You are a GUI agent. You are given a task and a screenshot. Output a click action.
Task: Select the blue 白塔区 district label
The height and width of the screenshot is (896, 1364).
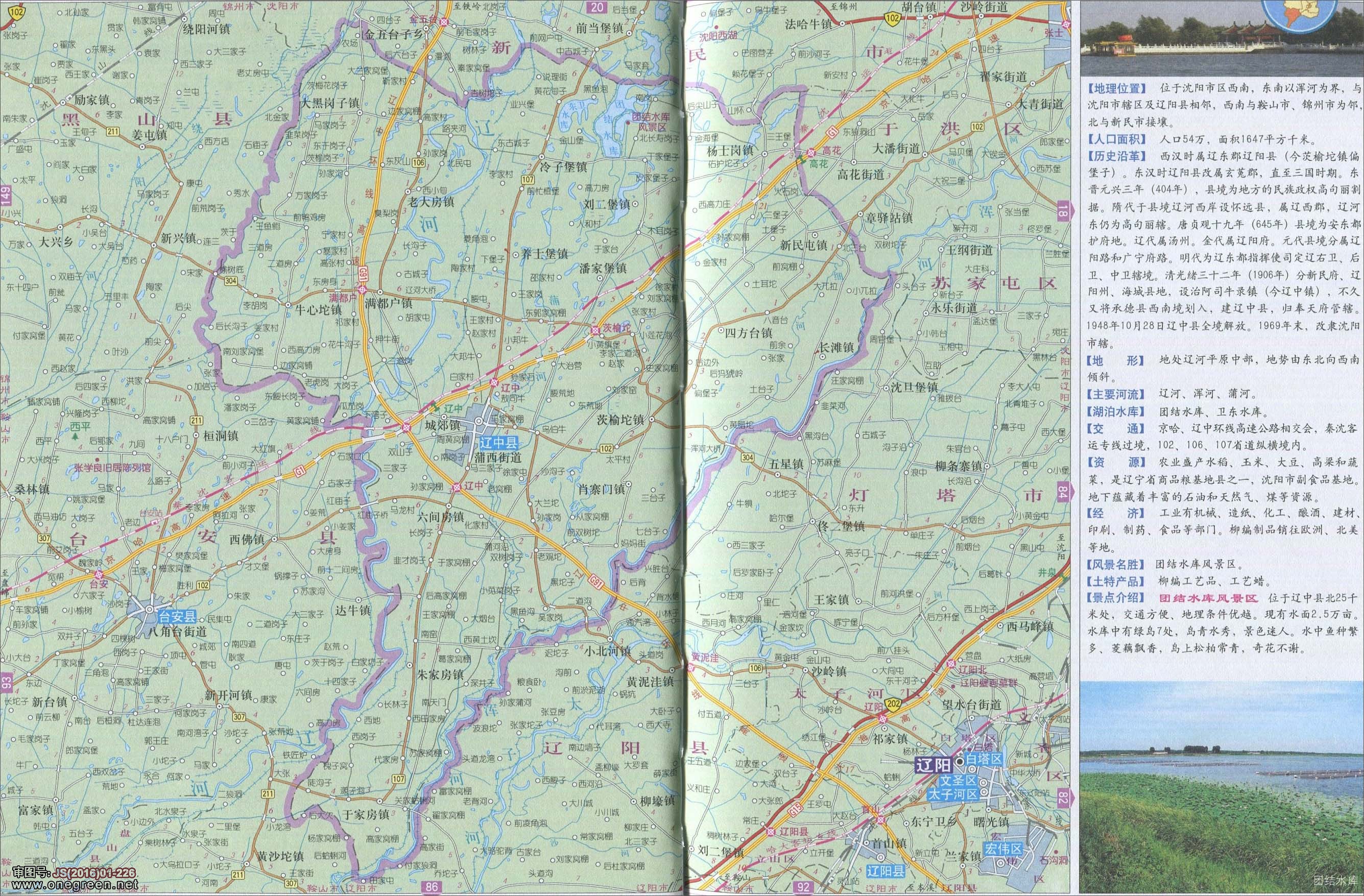pos(984,760)
